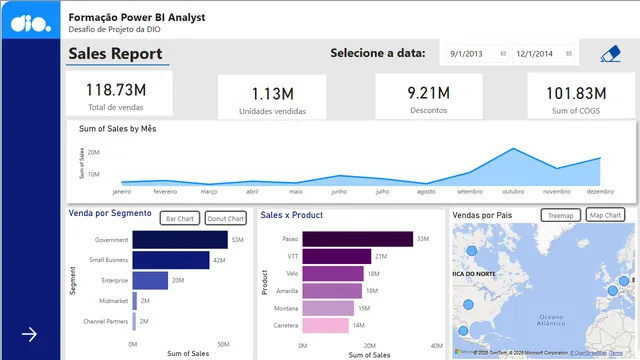
Task: Switch segment view to Bar Chart
Action: (x=180, y=218)
